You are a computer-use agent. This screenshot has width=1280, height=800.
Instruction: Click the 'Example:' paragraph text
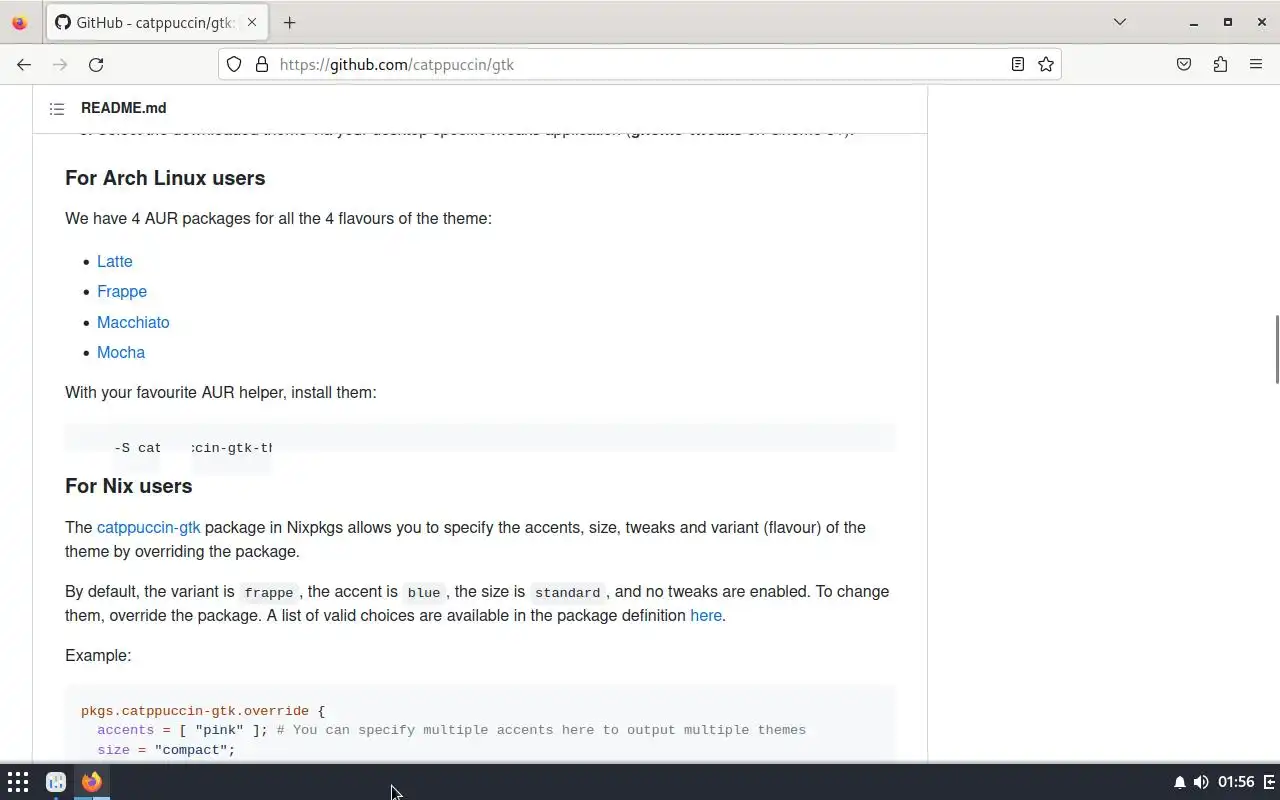(98, 656)
